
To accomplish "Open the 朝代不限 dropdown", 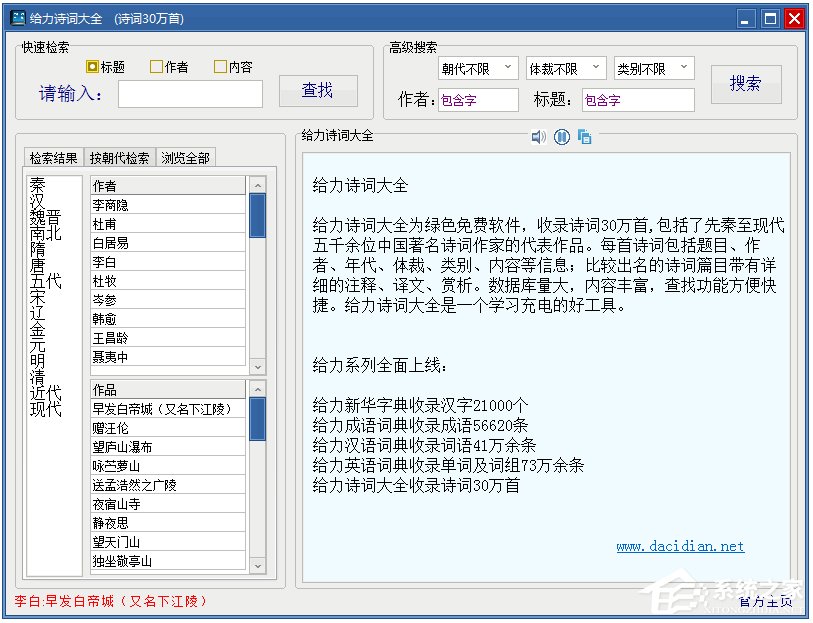I will pos(478,68).
